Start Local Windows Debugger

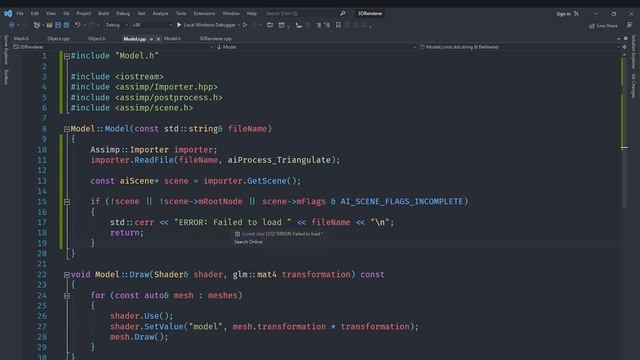(x=206, y=25)
